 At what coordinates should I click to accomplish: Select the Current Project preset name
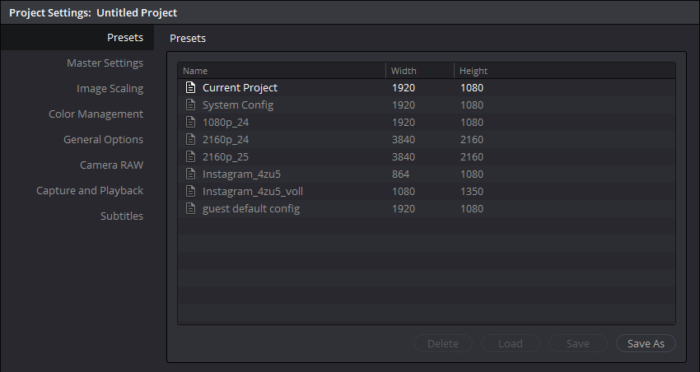coord(240,88)
